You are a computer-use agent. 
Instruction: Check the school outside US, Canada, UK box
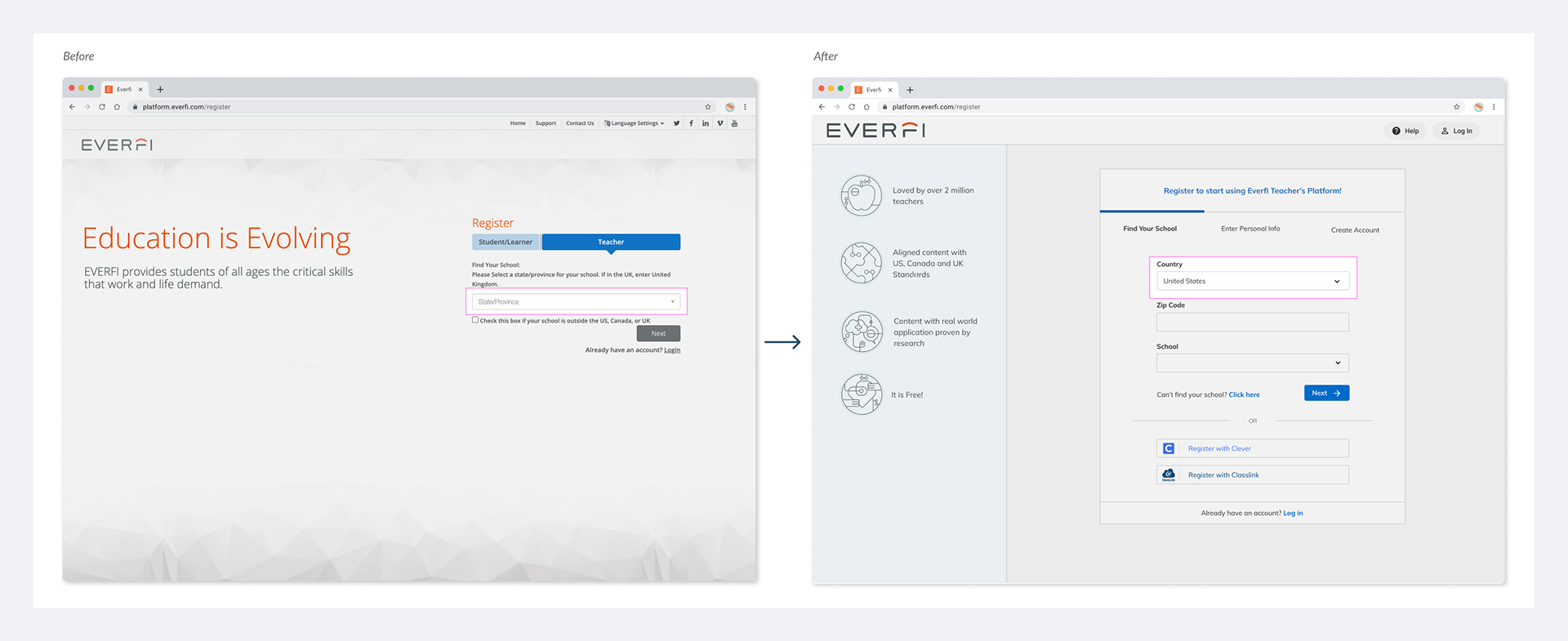point(475,320)
